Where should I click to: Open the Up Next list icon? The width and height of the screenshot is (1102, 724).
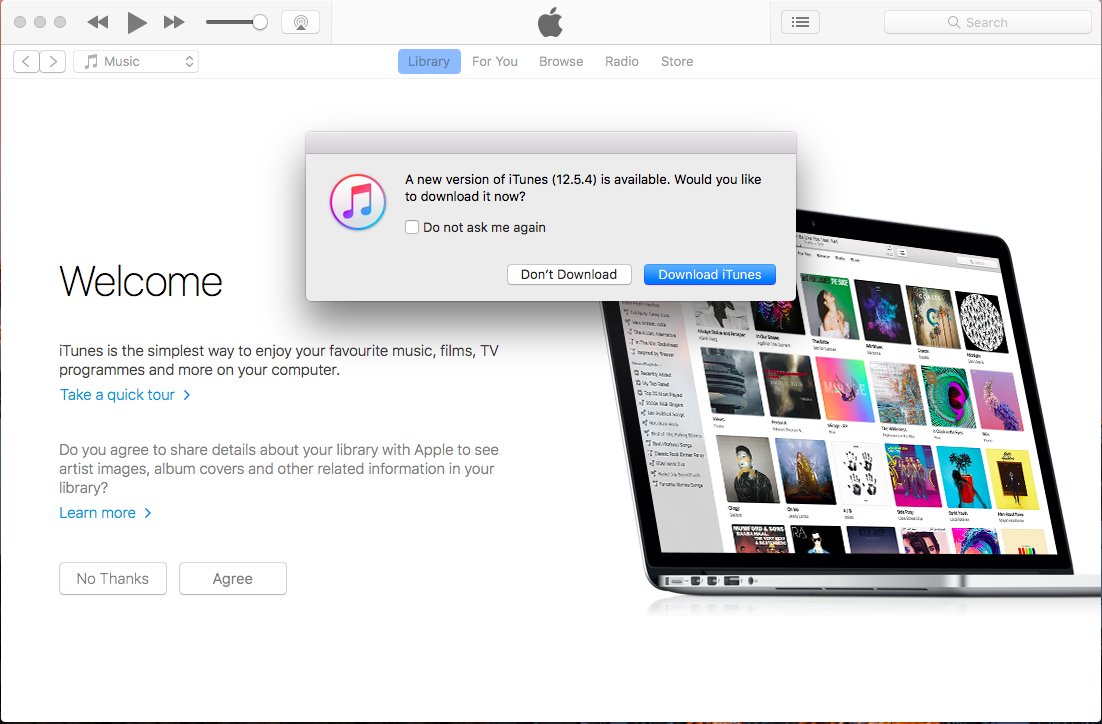coord(800,22)
